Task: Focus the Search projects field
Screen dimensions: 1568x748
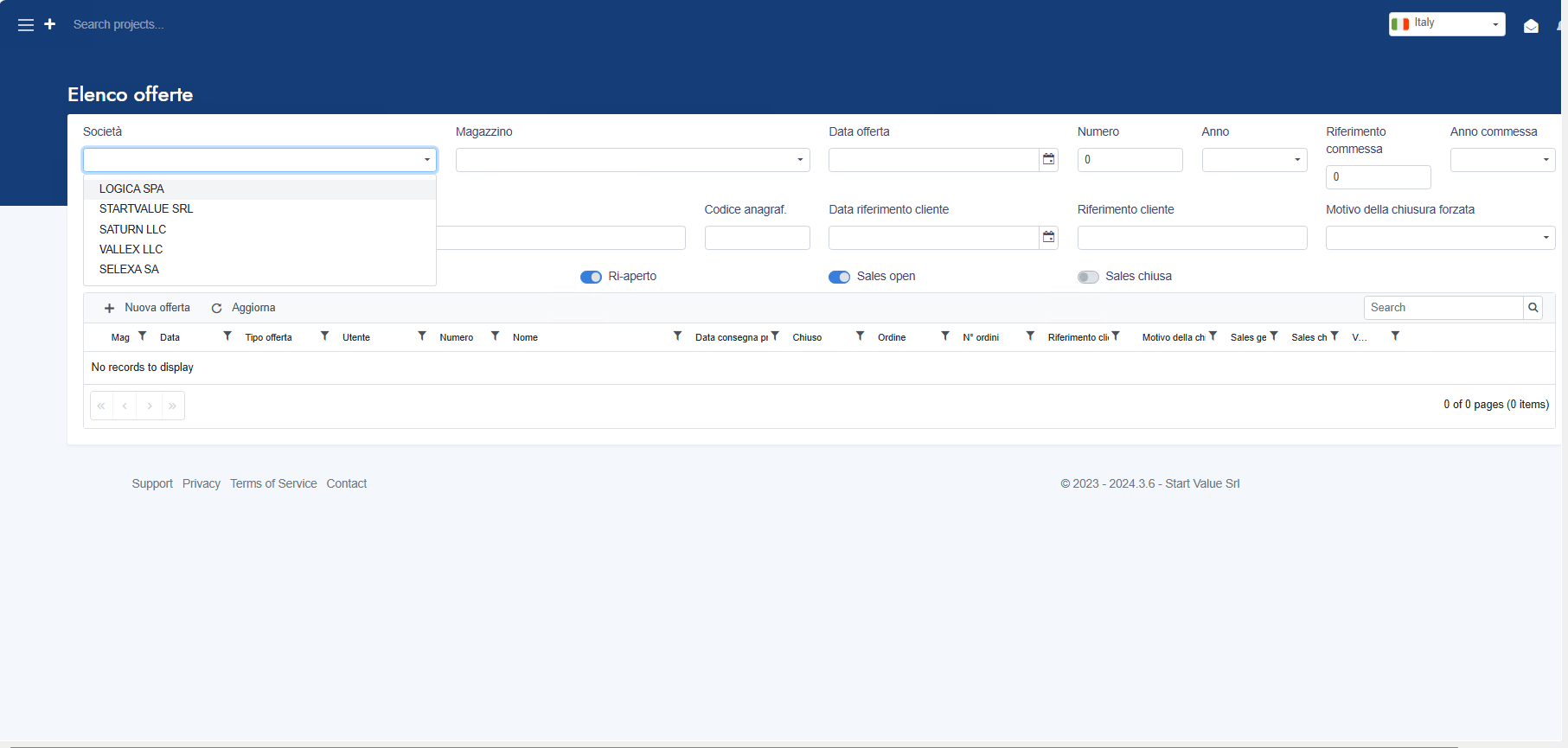Action: 118,24
